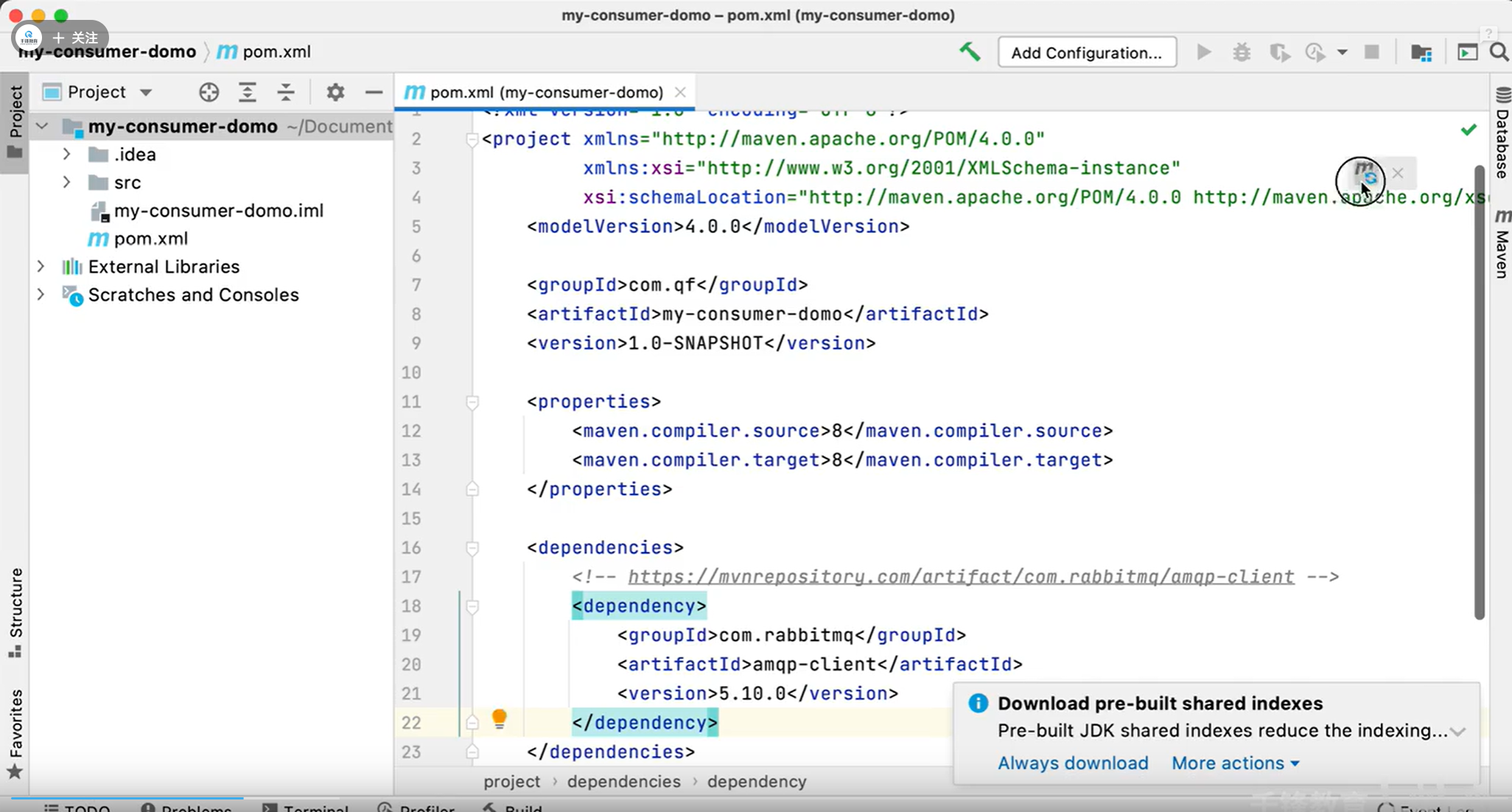This screenshot has height=812, width=1512.
Task: Click the Add Configuration button
Action: pos(1086,52)
